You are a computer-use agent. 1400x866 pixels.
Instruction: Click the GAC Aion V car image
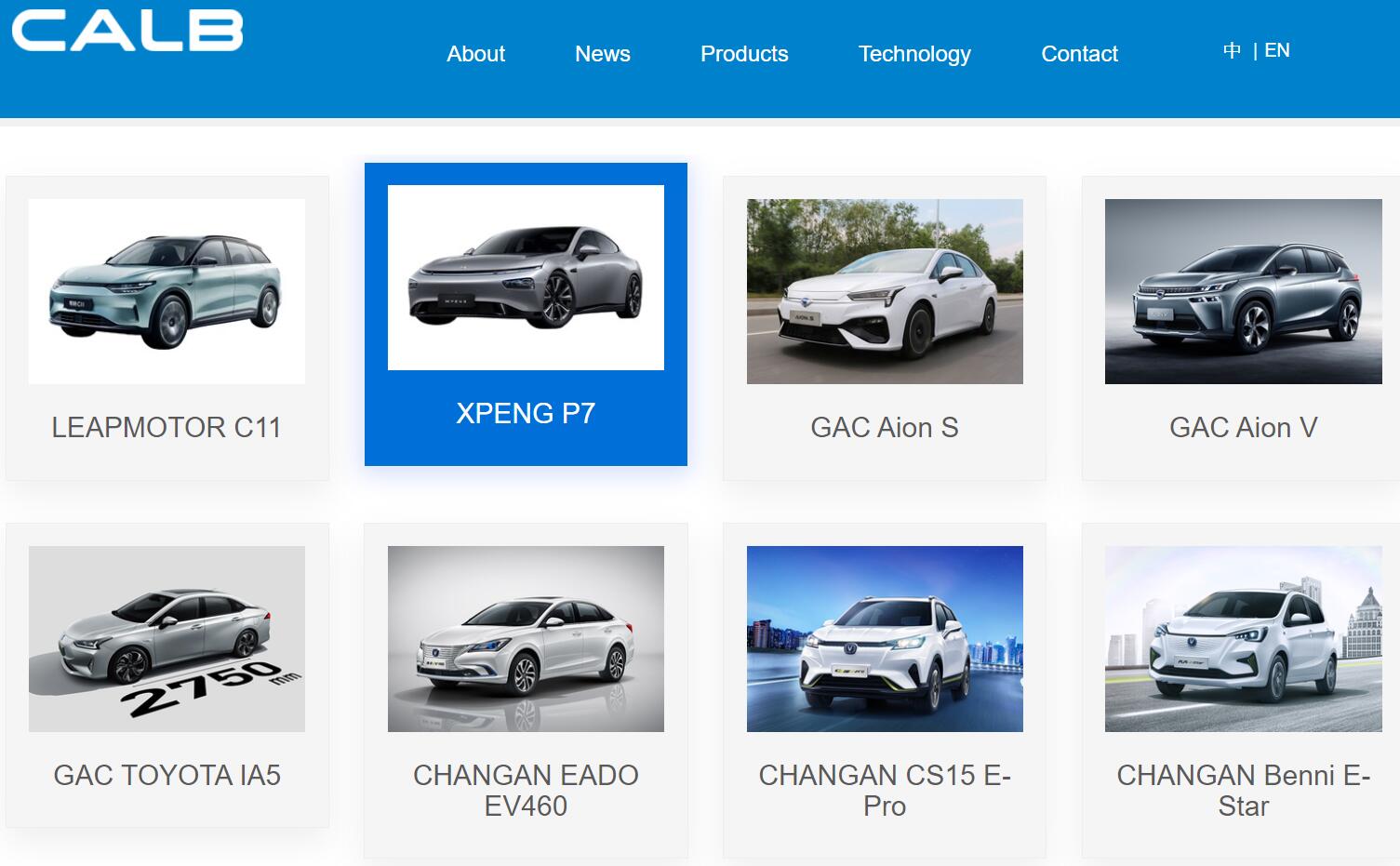tap(1242, 290)
